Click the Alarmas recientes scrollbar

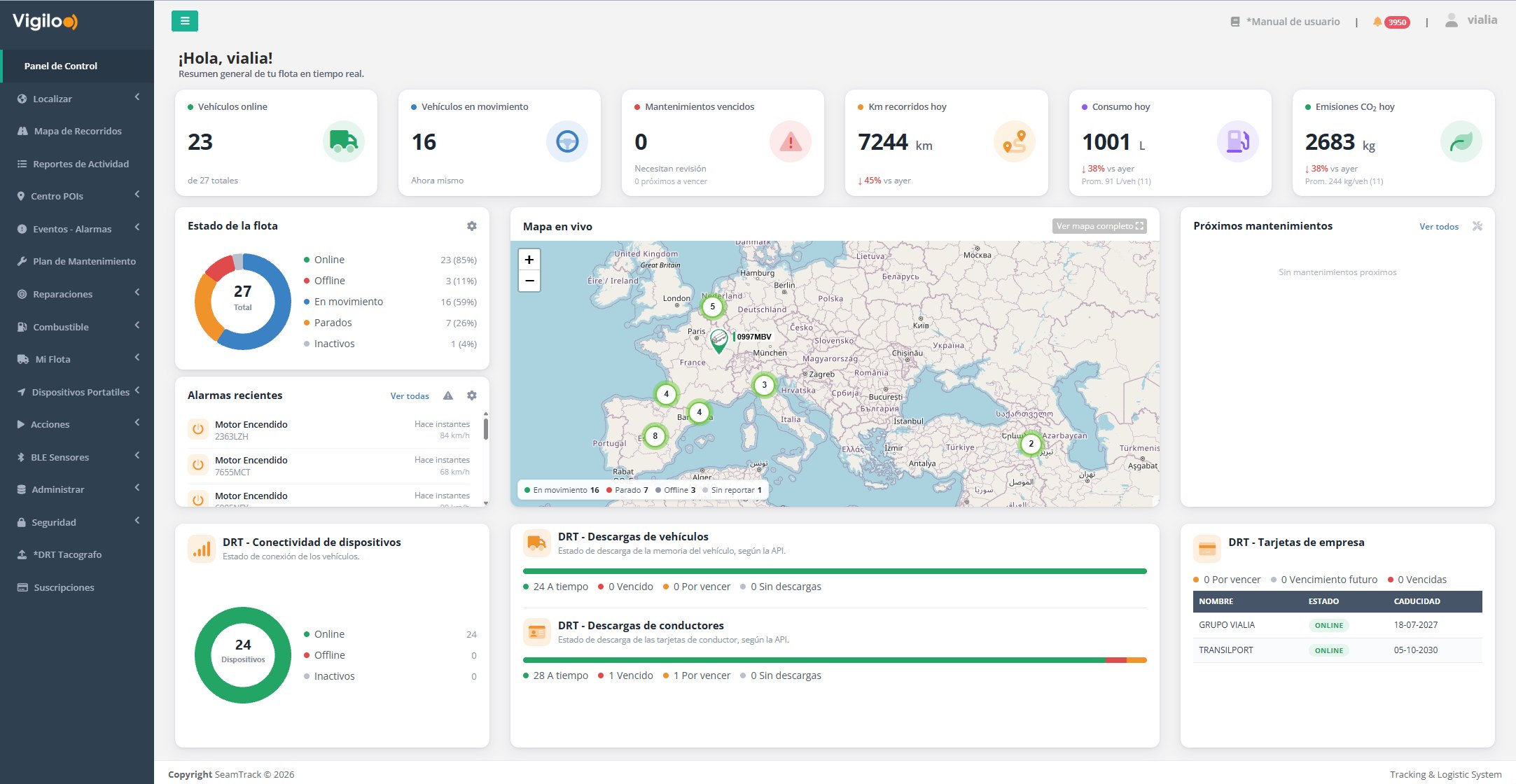click(x=486, y=428)
